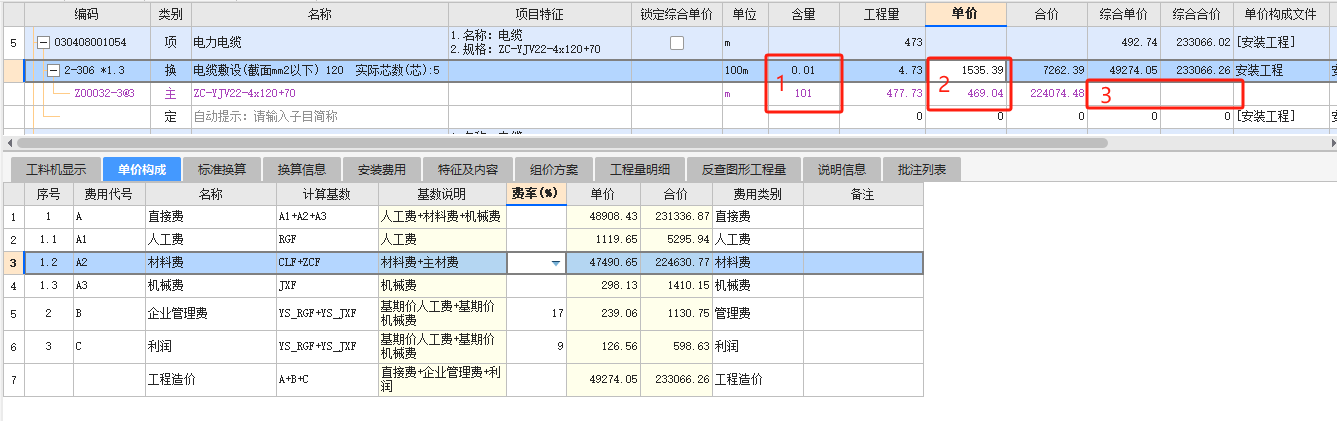This screenshot has height=421, width=1337.
Task: Click the 自动提示：请输入子目简称 input cell
Action: tap(319, 116)
